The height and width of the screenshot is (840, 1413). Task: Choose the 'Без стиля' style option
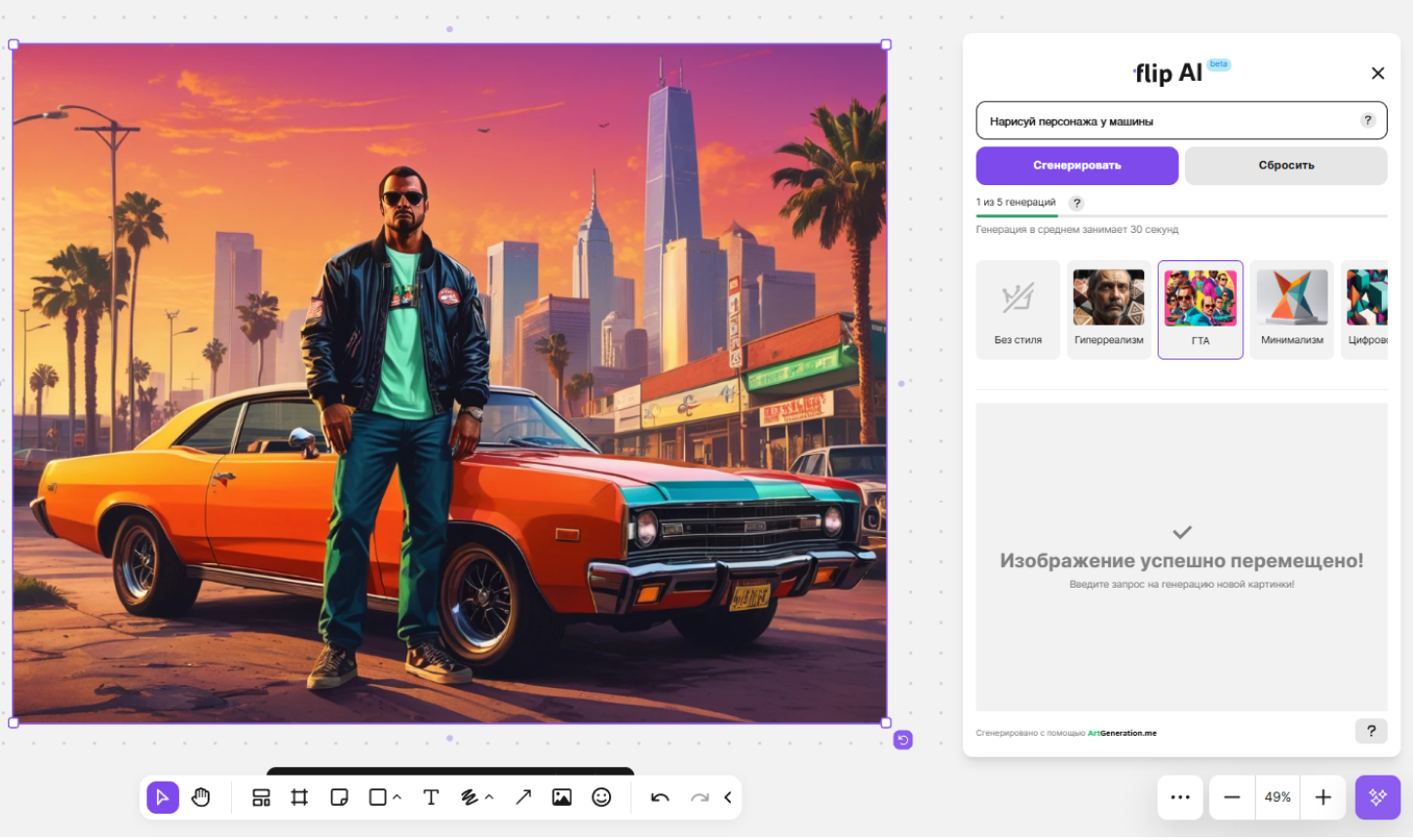(1018, 310)
